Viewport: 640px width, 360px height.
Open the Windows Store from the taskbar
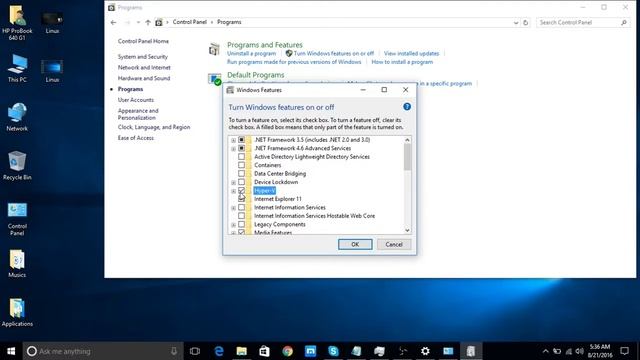tap(264, 351)
